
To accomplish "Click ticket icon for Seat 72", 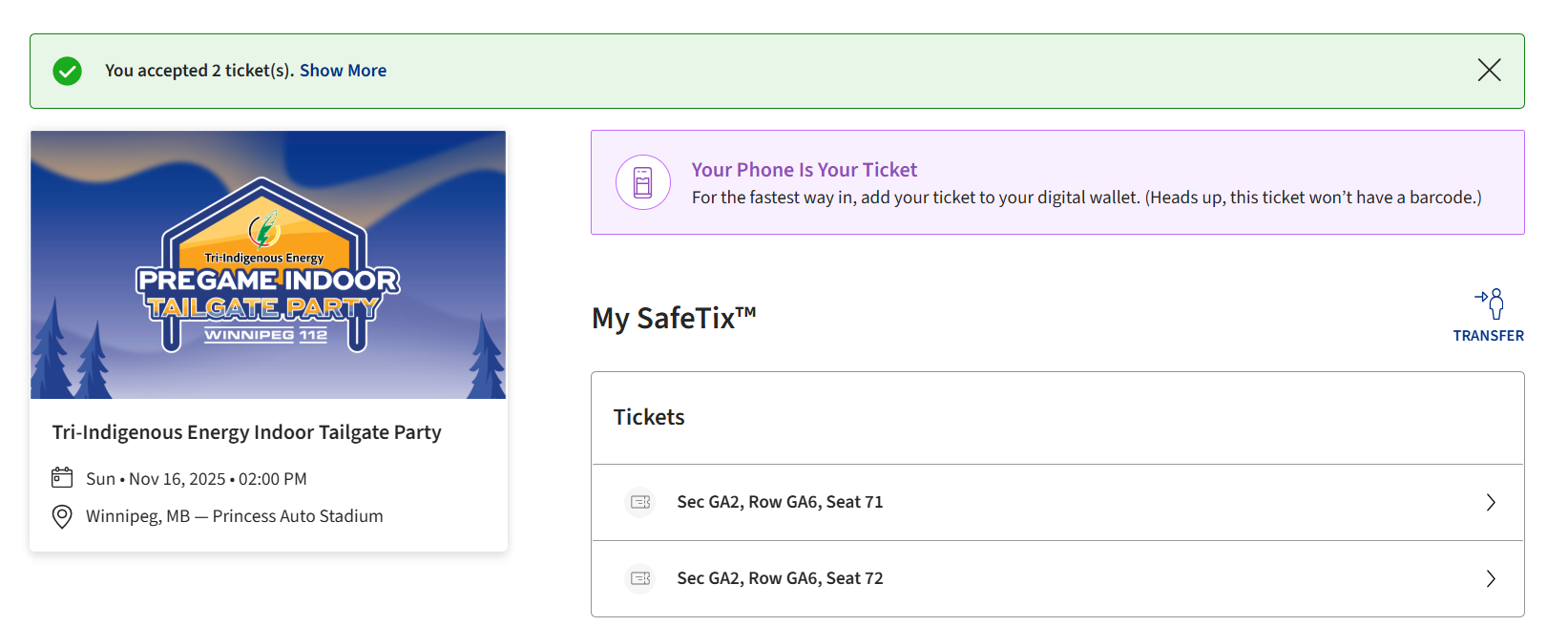I will (x=640, y=578).
